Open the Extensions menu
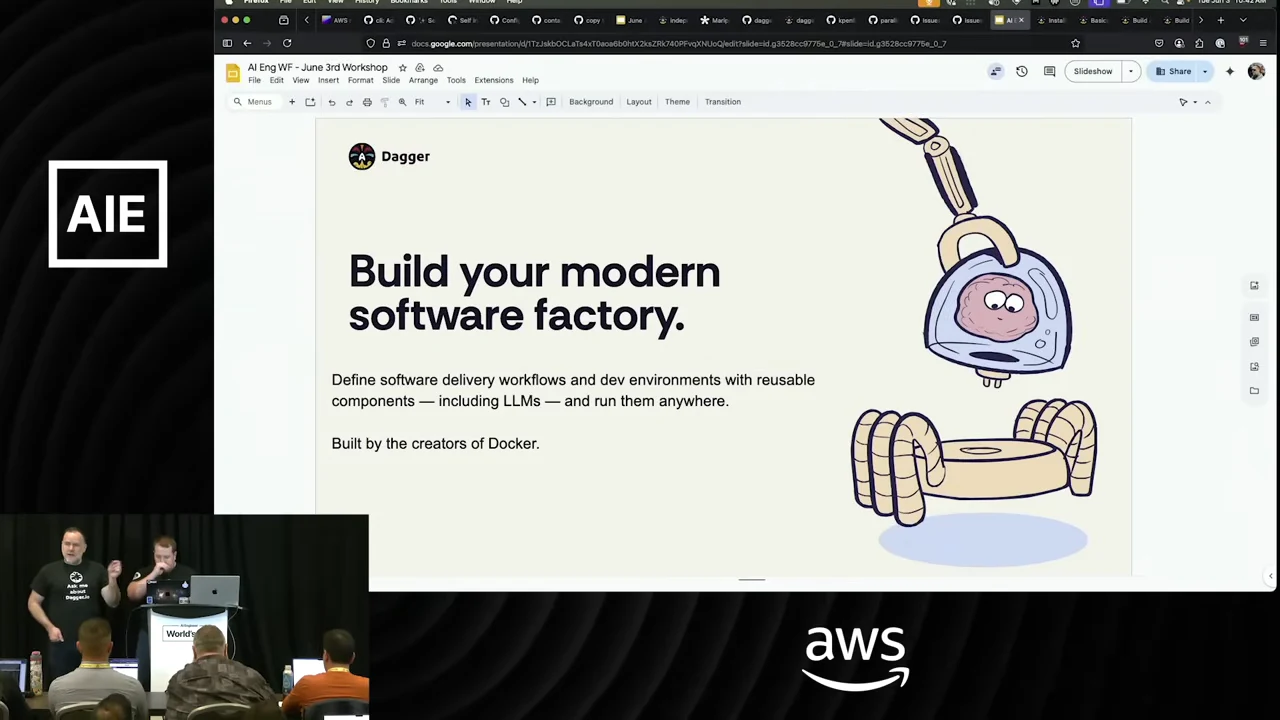The height and width of the screenshot is (720, 1280). pos(494,80)
